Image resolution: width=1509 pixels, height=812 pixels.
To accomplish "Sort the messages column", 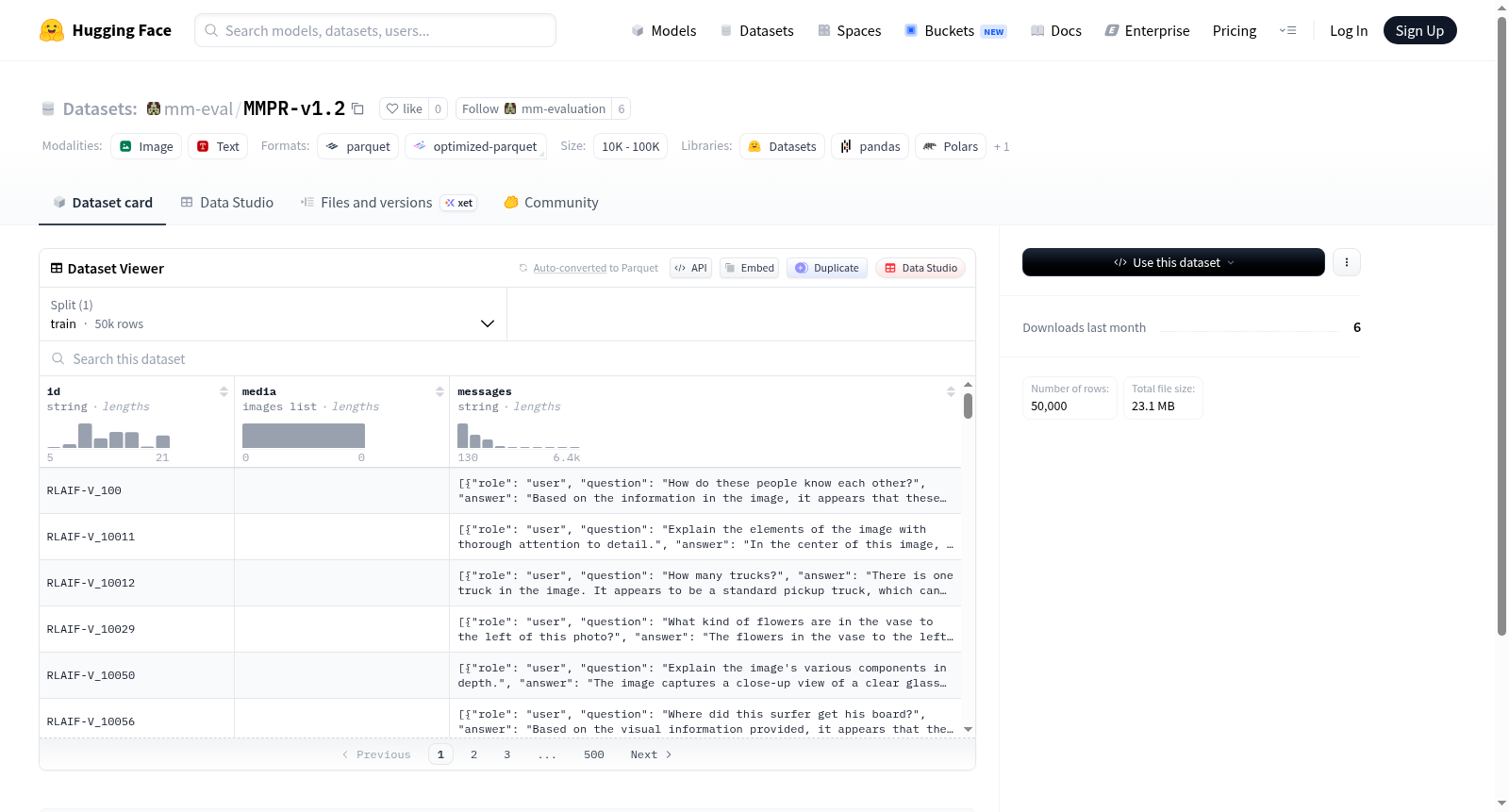I will tap(951, 391).
